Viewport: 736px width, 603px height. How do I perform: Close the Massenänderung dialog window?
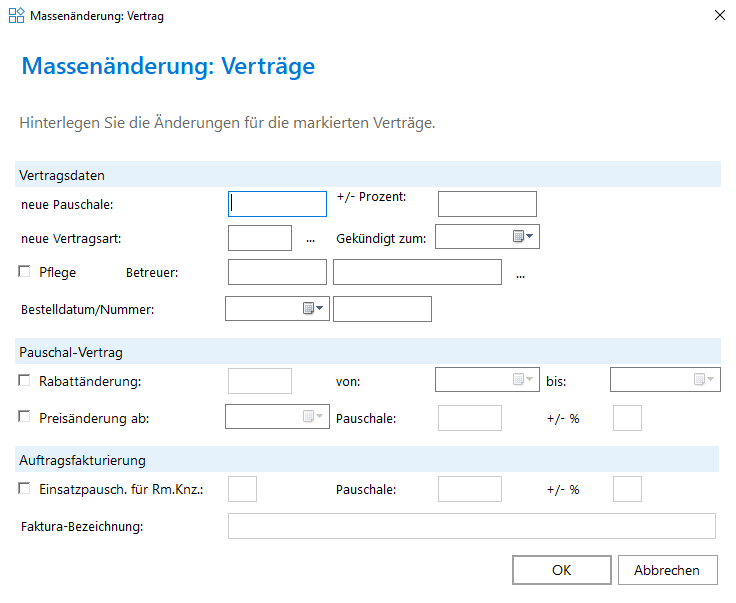[720, 15]
